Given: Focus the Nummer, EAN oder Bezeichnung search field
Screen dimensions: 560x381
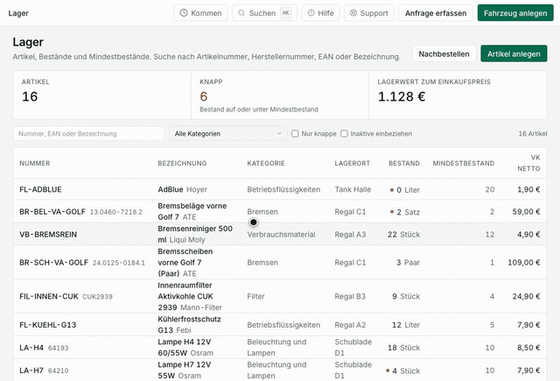Looking at the screenshot, I should [89, 134].
